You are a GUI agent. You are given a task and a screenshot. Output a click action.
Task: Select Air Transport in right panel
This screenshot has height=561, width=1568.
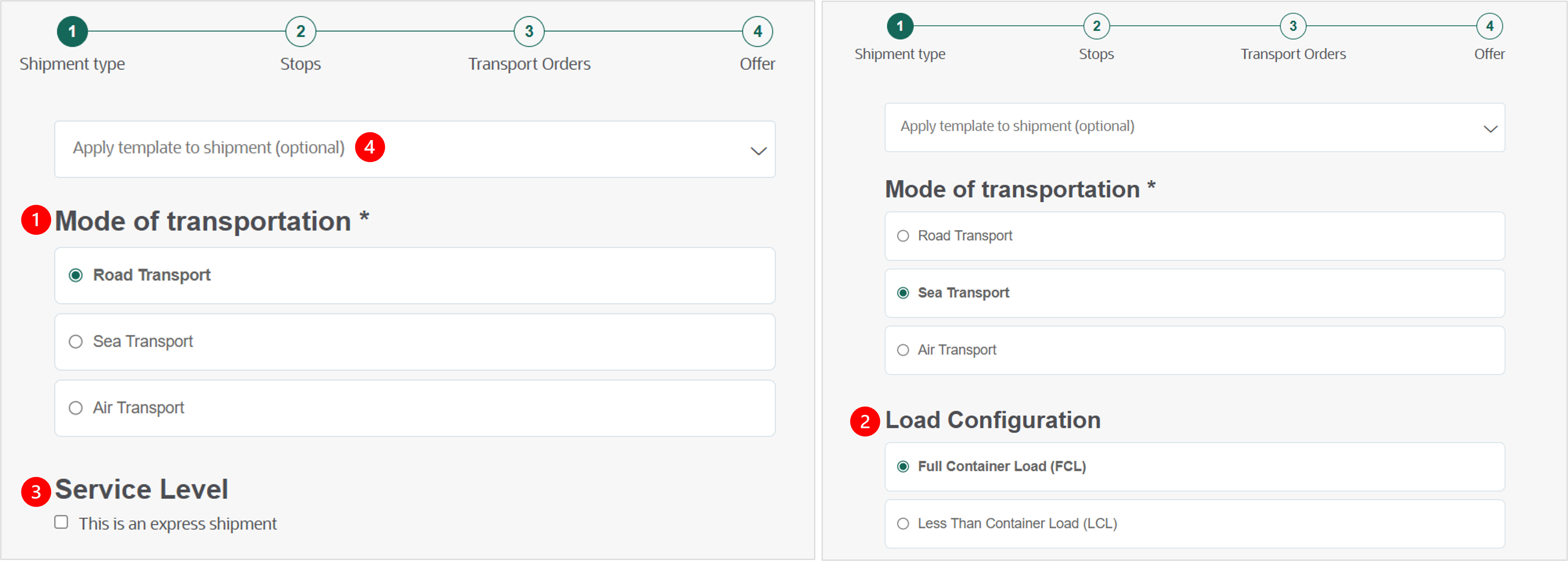tap(1194, 351)
